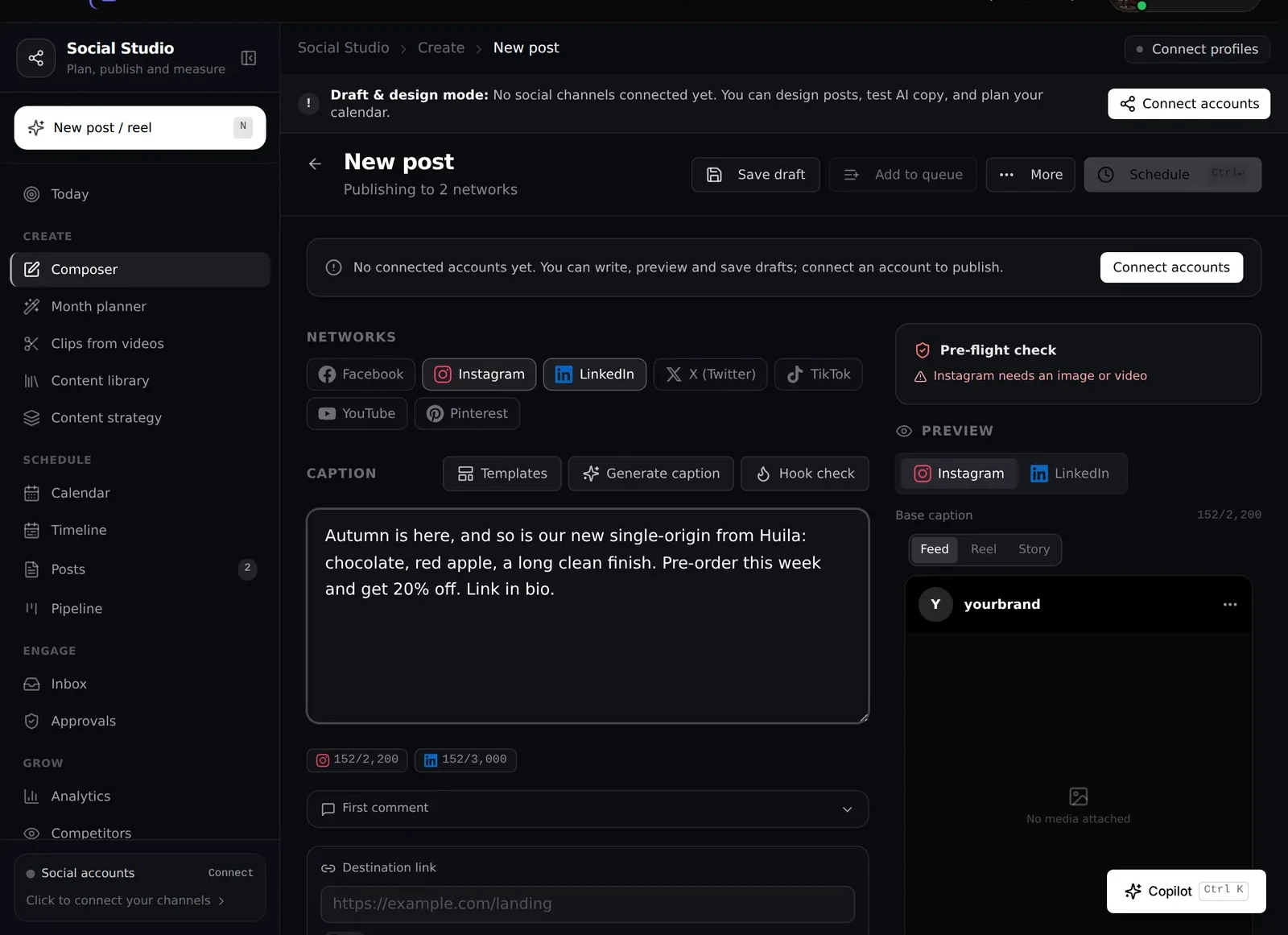The height and width of the screenshot is (935, 1288).
Task: Select the Feed preview format
Action: (935, 549)
